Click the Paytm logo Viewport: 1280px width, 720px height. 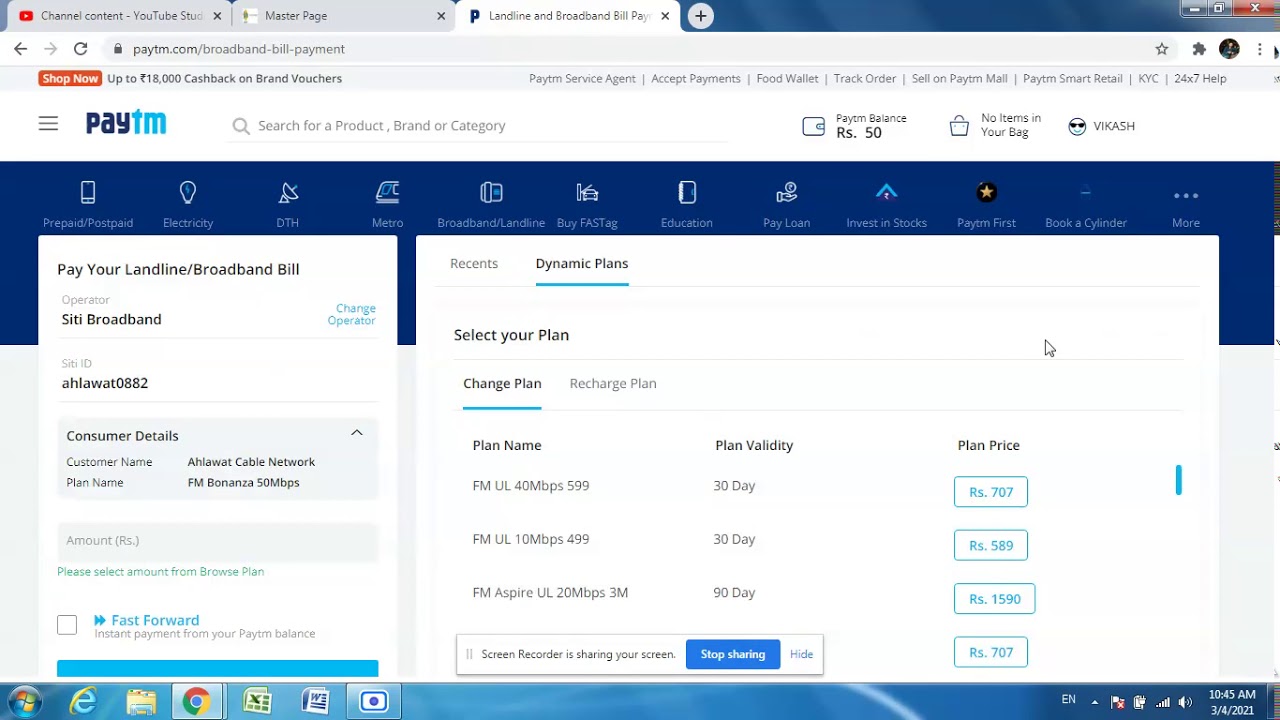[126, 122]
